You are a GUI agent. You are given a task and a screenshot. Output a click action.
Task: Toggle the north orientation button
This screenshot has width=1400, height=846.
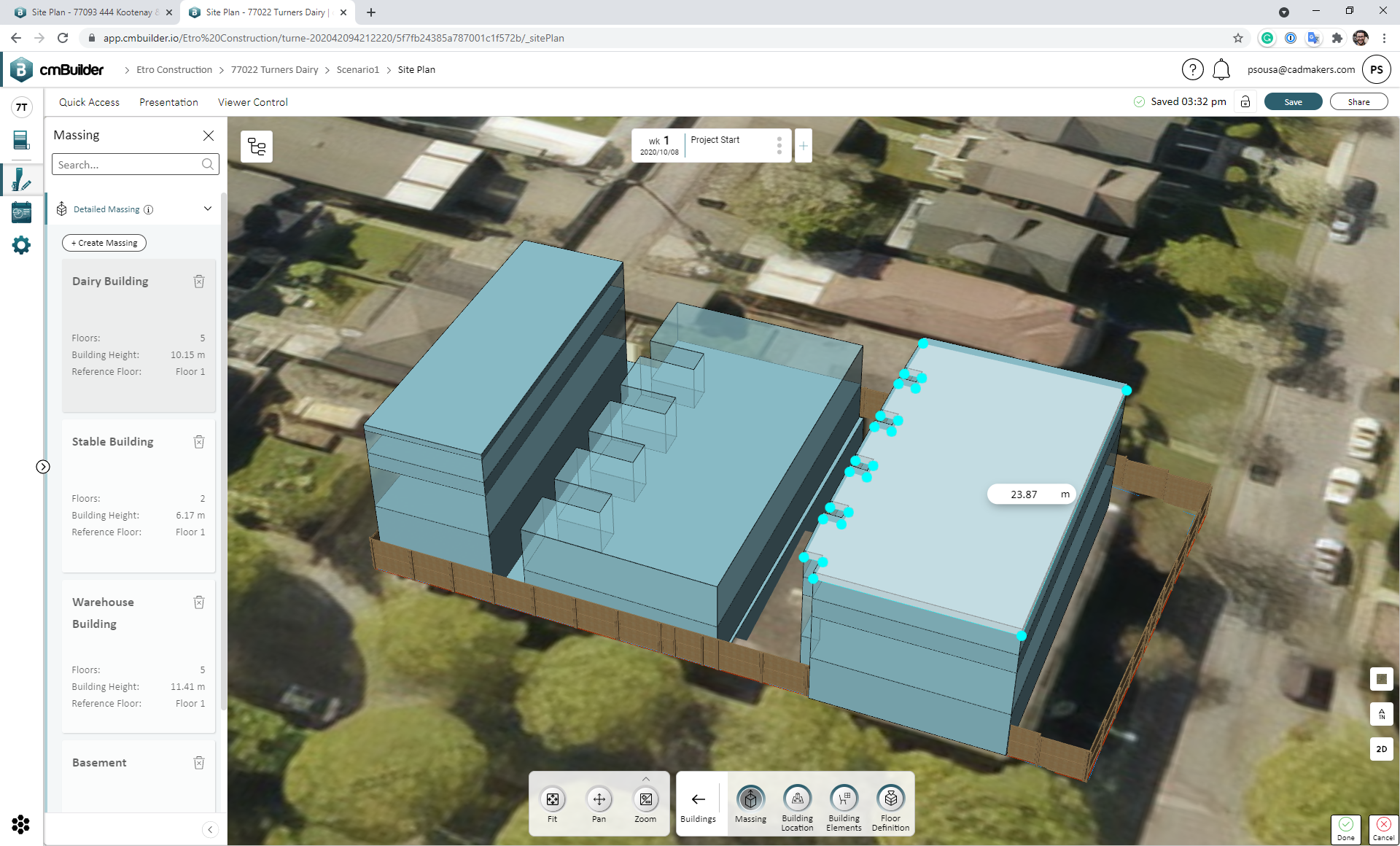[x=1381, y=714]
